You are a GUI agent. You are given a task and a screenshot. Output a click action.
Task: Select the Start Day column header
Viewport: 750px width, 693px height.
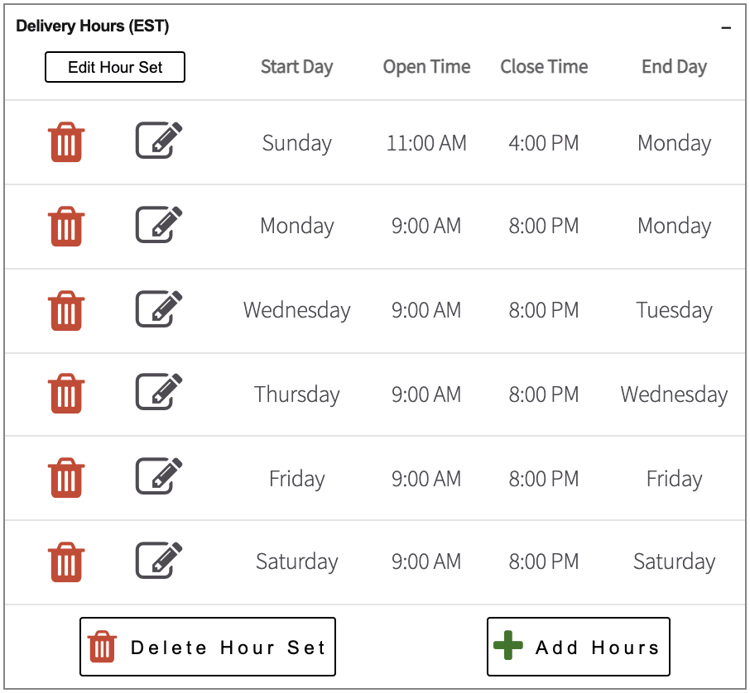(297, 67)
